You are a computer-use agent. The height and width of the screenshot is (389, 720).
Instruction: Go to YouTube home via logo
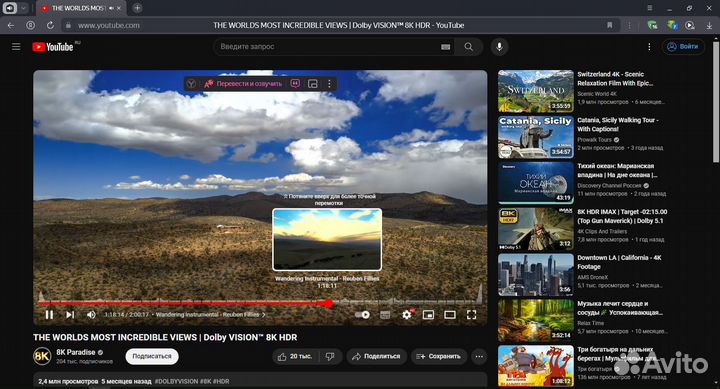(x=53, y=47)
